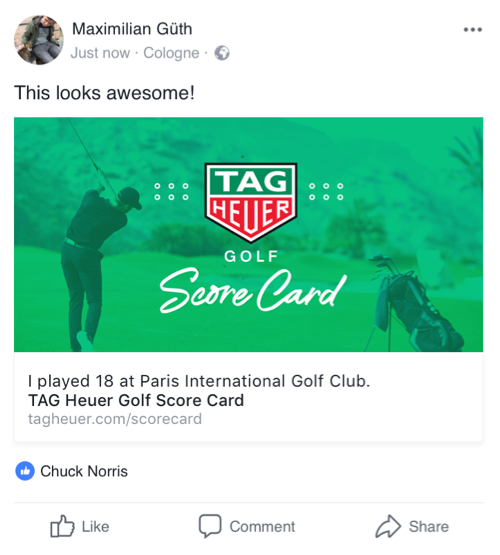Open the Score Card link preview image

248,234
